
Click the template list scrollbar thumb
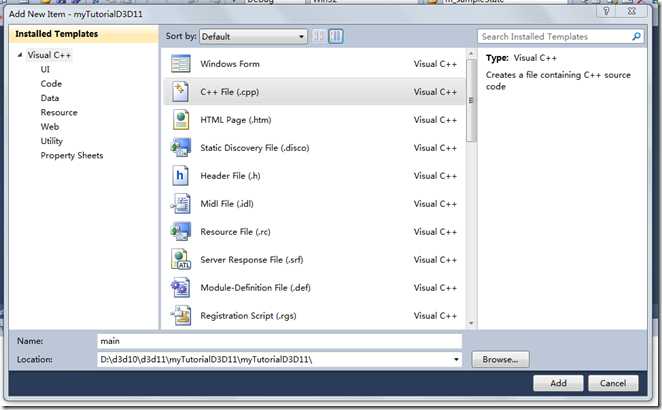(x=471, y=100)
